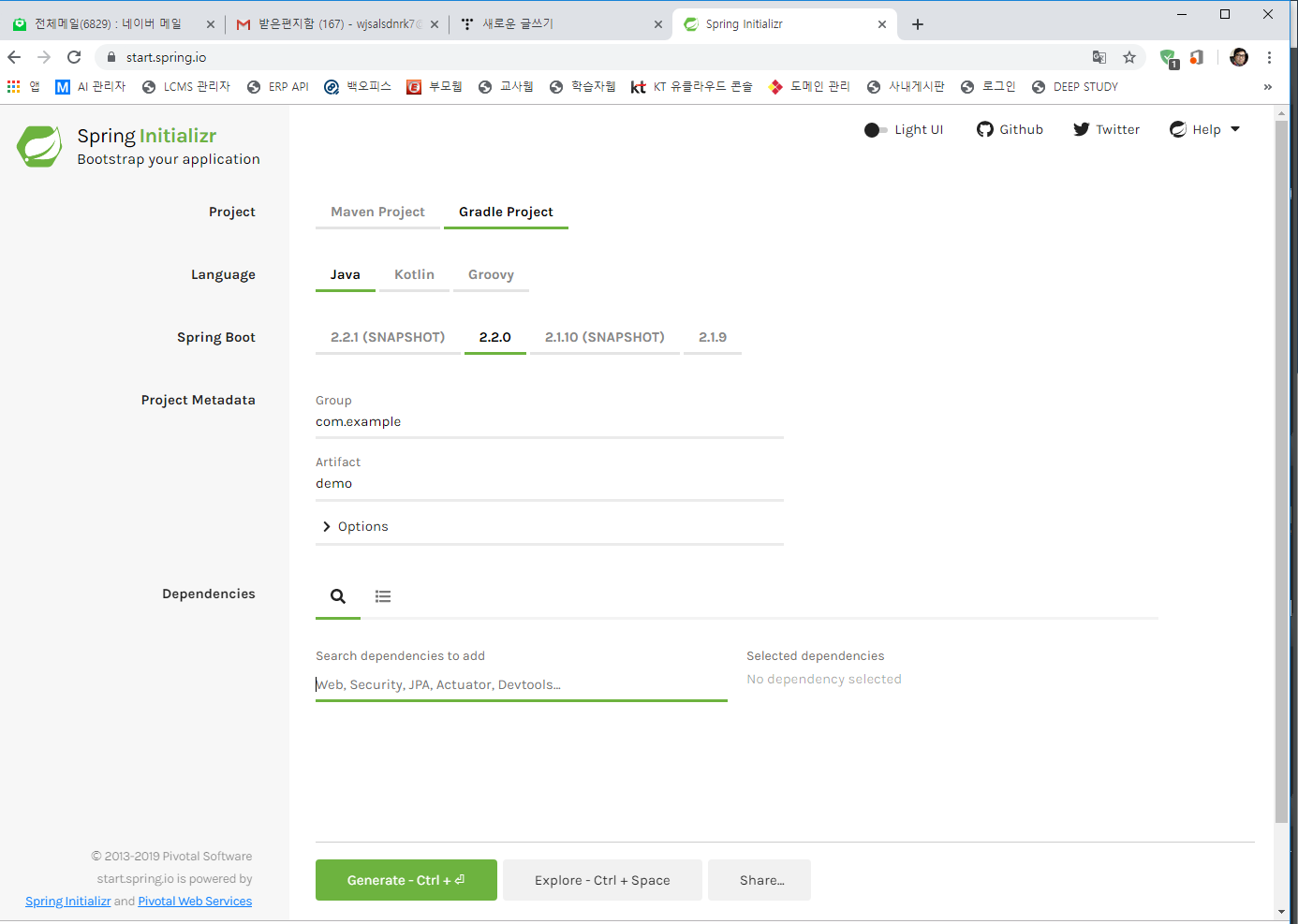Open the ERP API bookmark
This screenshot has width=1298, height=924.
click(x=278, y=87)
